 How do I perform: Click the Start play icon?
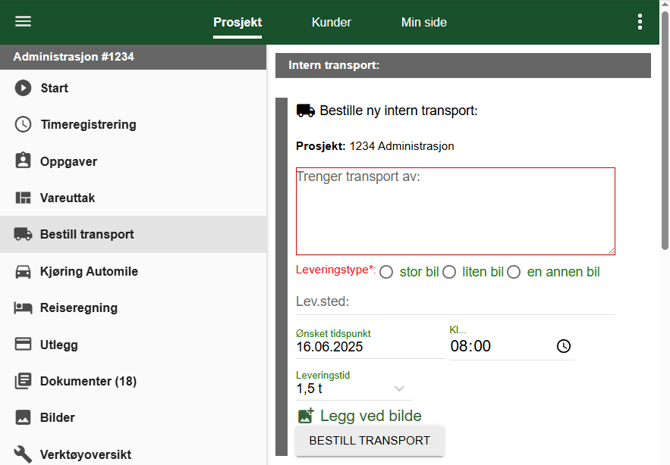(x=23, y=88)
